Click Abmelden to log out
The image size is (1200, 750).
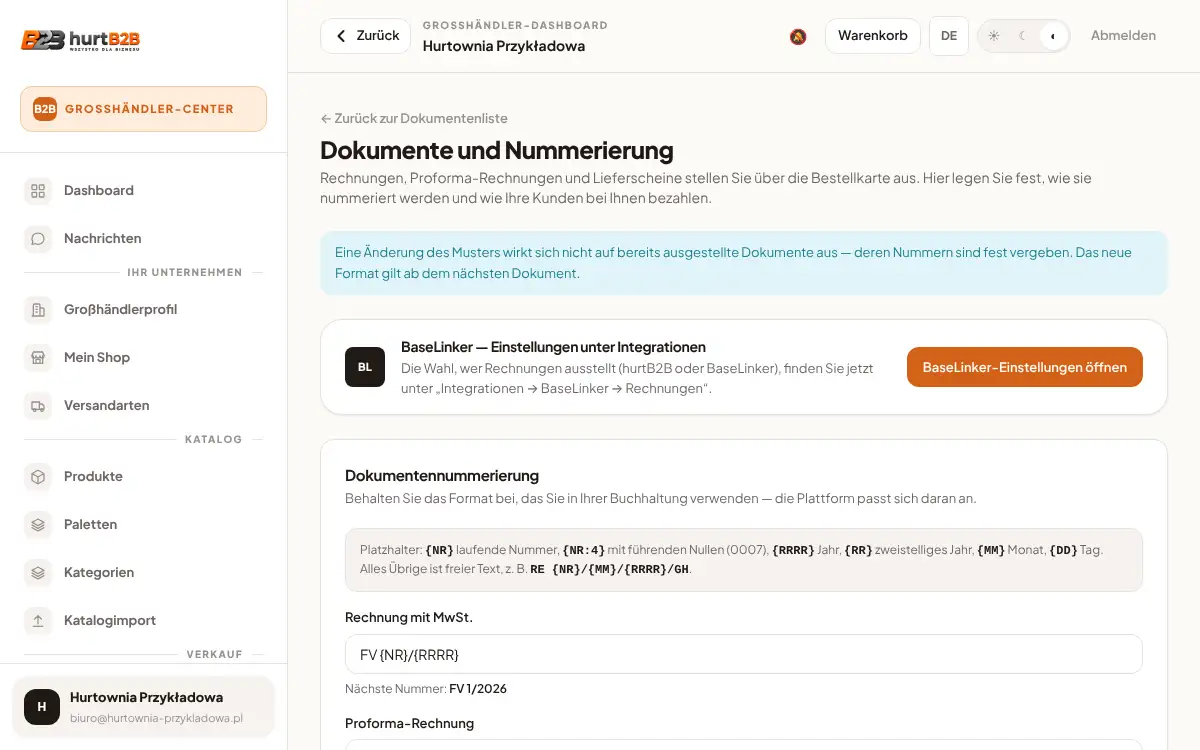1123,36
